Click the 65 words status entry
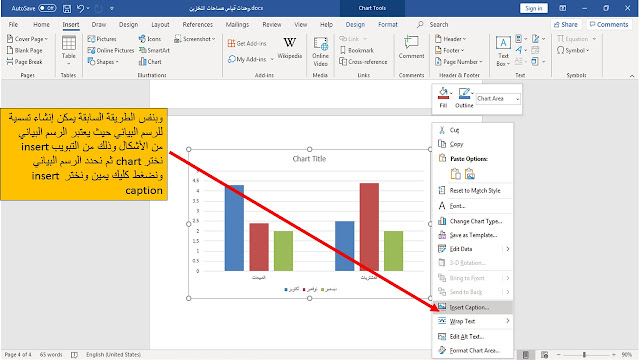Screen dimensions: 640x360 51,355
